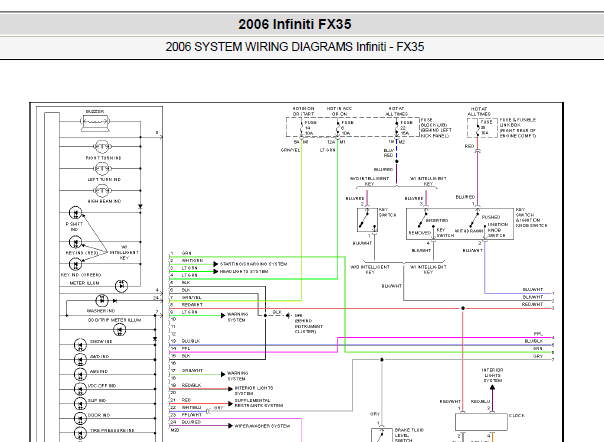
Task: Click the key indicator (red) LED symbol
Action: pos(76,243)
